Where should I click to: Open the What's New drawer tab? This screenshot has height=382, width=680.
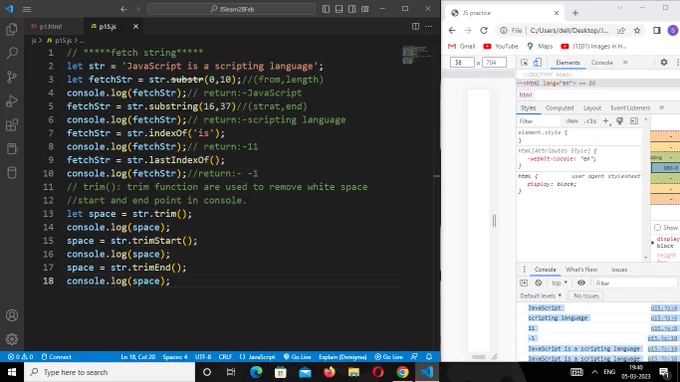pos(581,269)
